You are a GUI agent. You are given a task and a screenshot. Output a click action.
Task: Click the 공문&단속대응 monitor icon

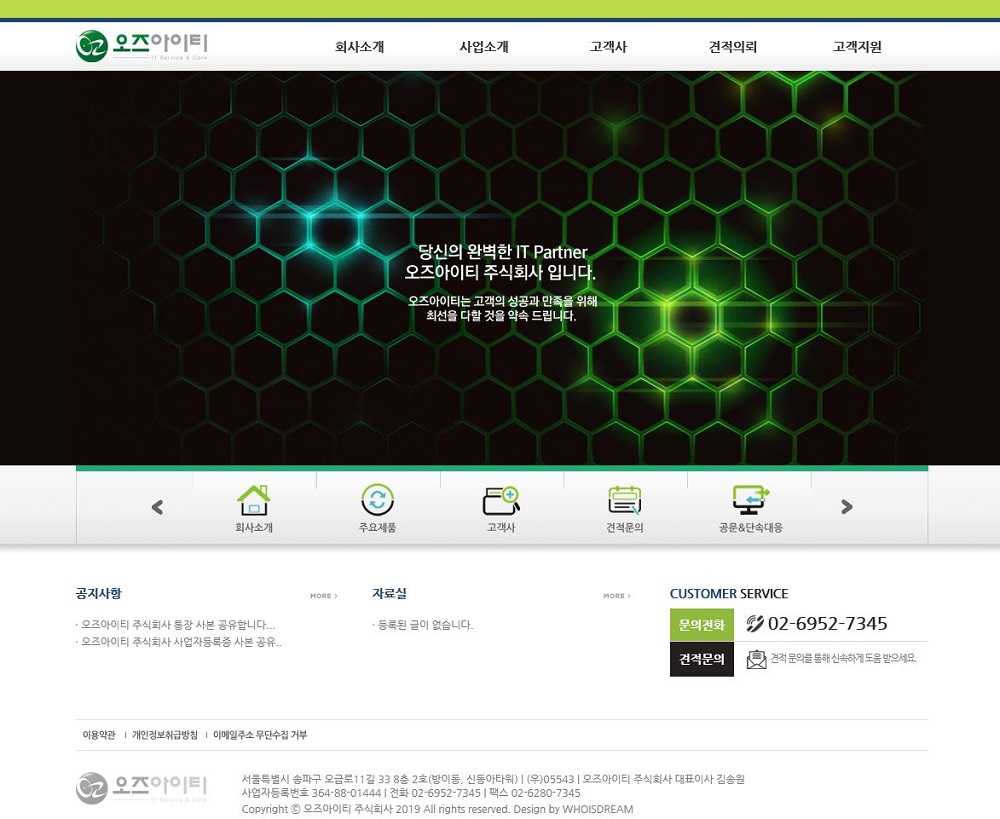click(748, 498)
